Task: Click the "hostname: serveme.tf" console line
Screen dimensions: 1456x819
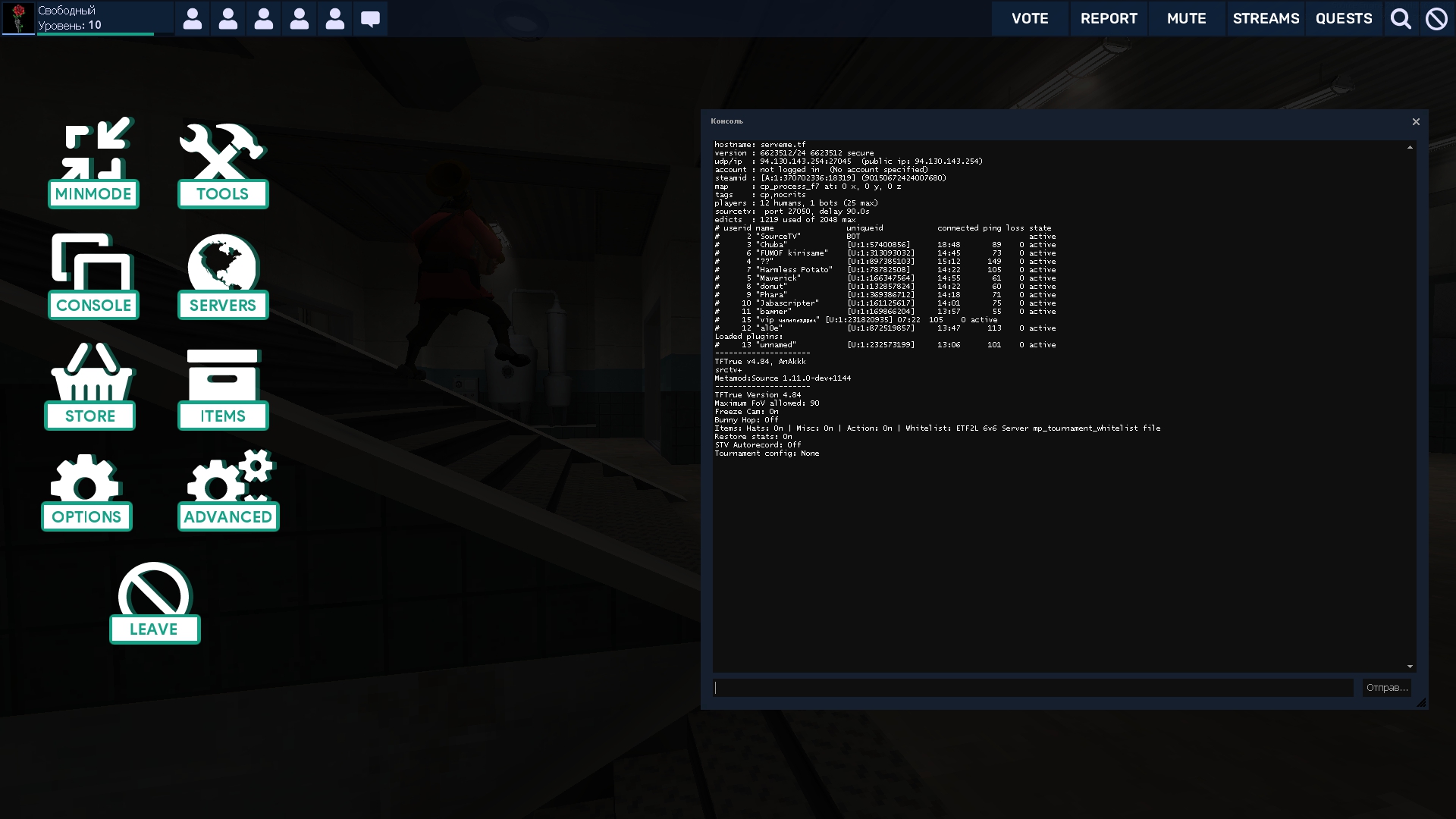Action: (760, 144)
